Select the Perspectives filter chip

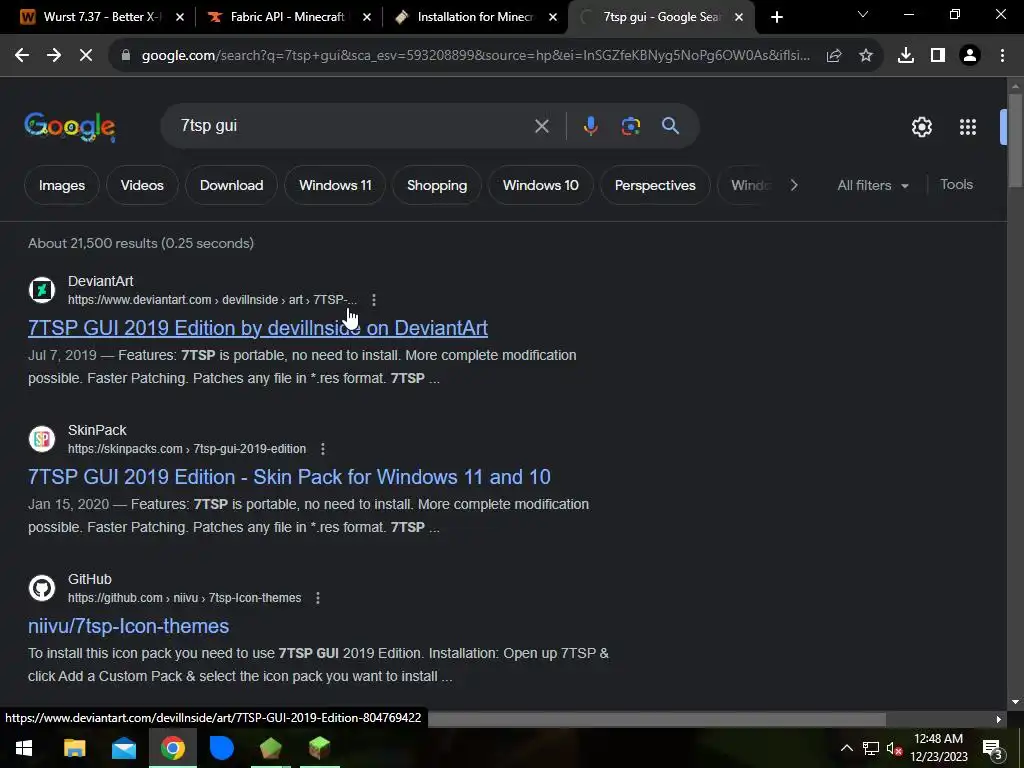coord(655,185)
